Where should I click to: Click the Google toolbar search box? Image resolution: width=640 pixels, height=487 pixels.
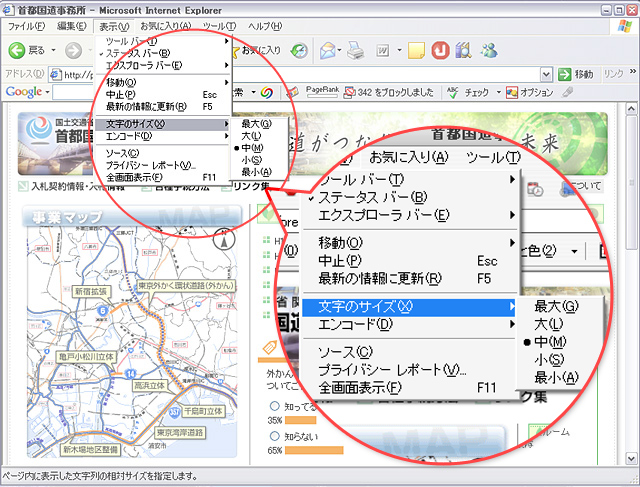tap(73, 92)
